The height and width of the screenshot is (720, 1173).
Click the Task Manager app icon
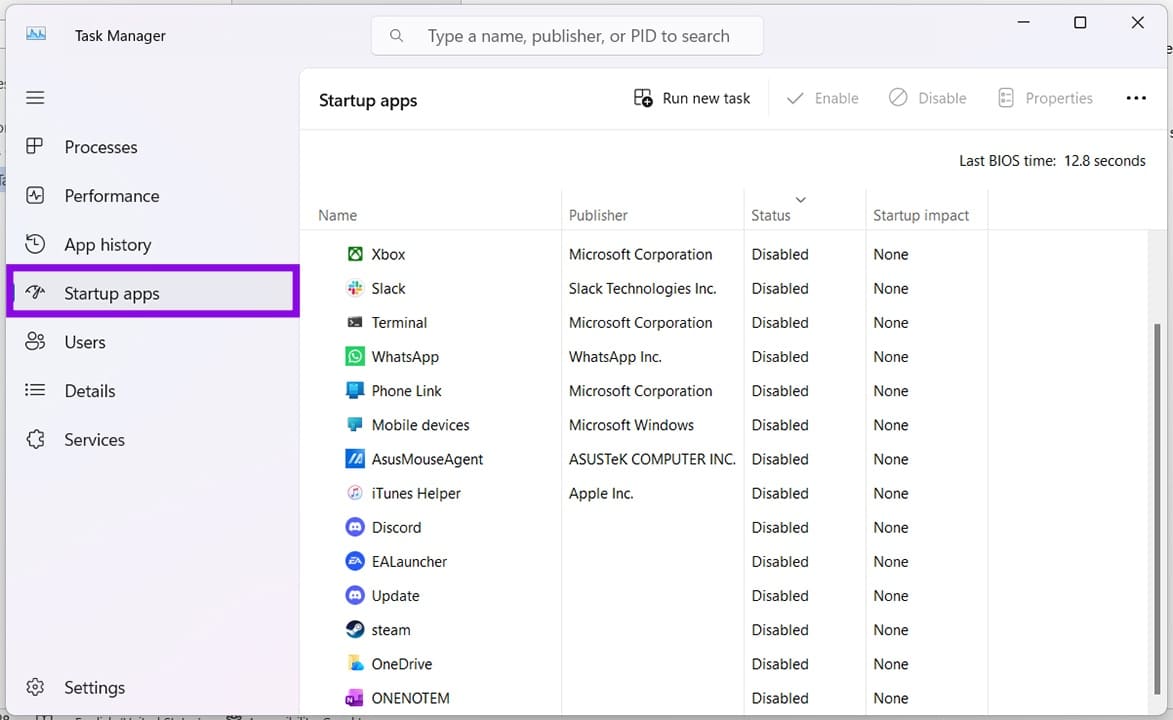(36, 34)
